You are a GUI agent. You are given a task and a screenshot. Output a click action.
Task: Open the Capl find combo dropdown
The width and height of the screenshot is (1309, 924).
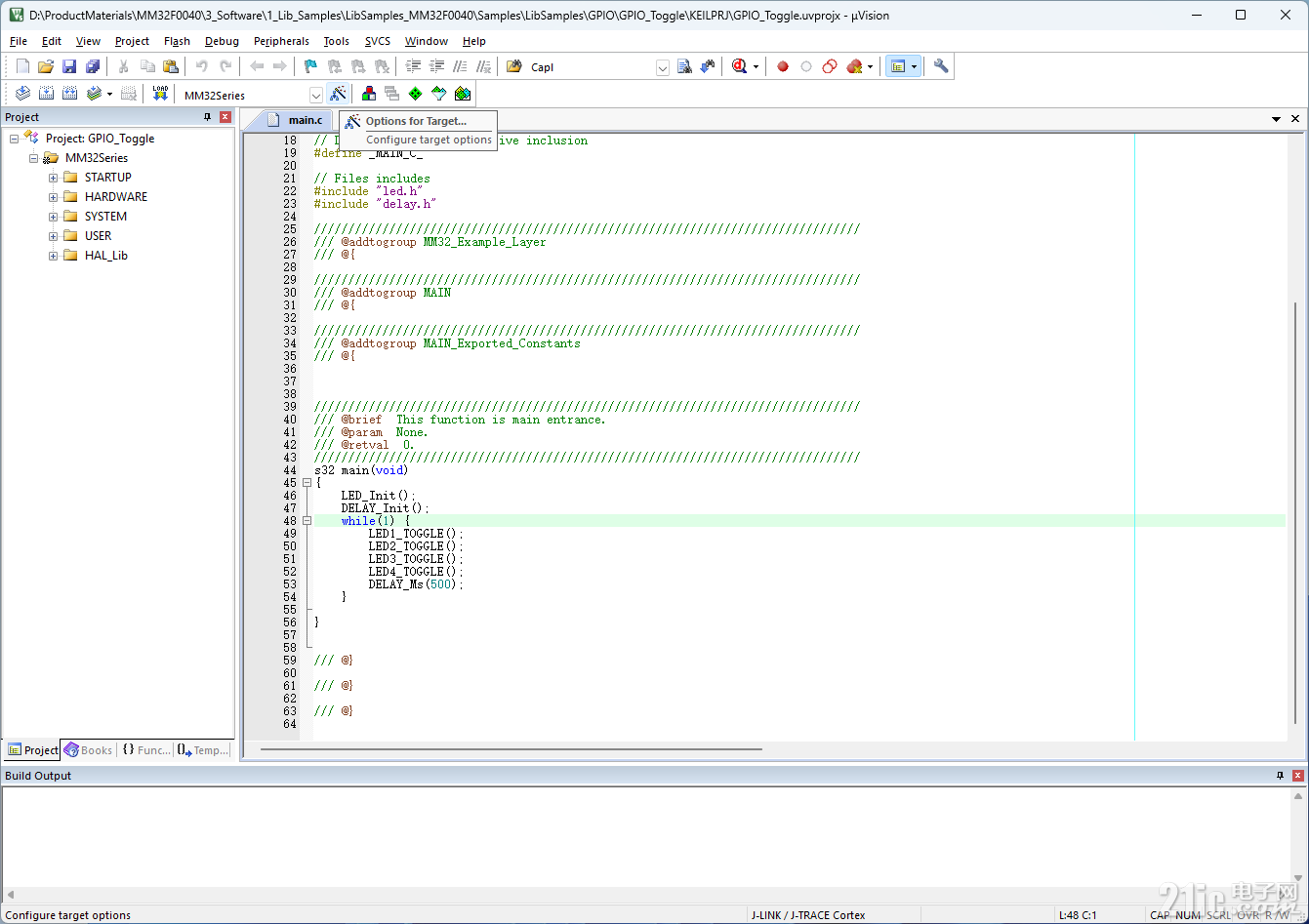coord(663,67)
